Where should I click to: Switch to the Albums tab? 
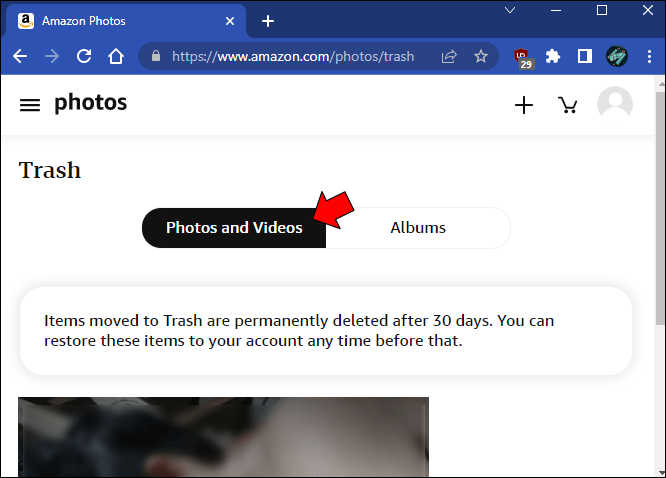tap(418, 228)
